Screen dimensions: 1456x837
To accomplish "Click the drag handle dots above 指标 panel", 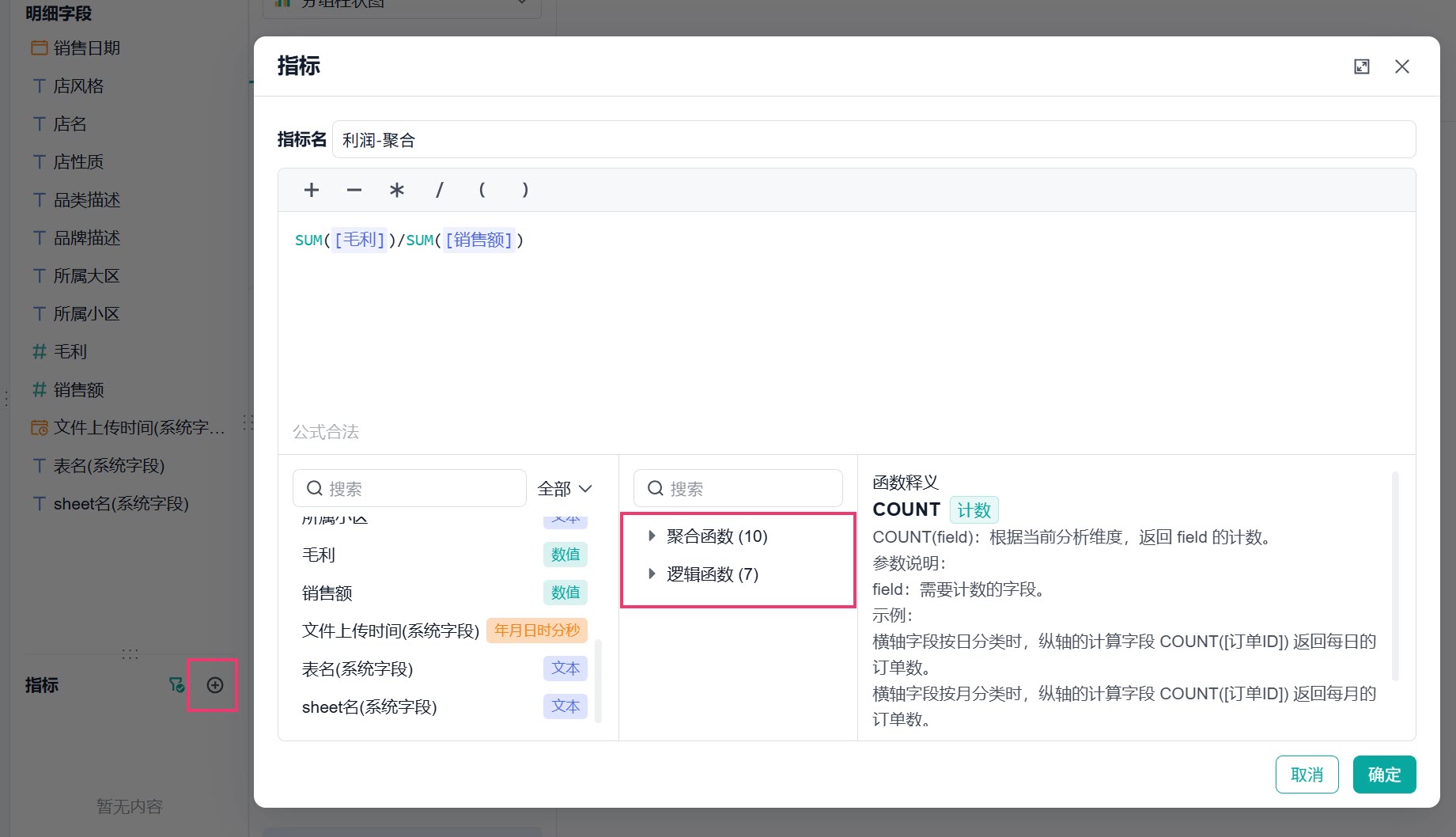I will coord(130,654).
